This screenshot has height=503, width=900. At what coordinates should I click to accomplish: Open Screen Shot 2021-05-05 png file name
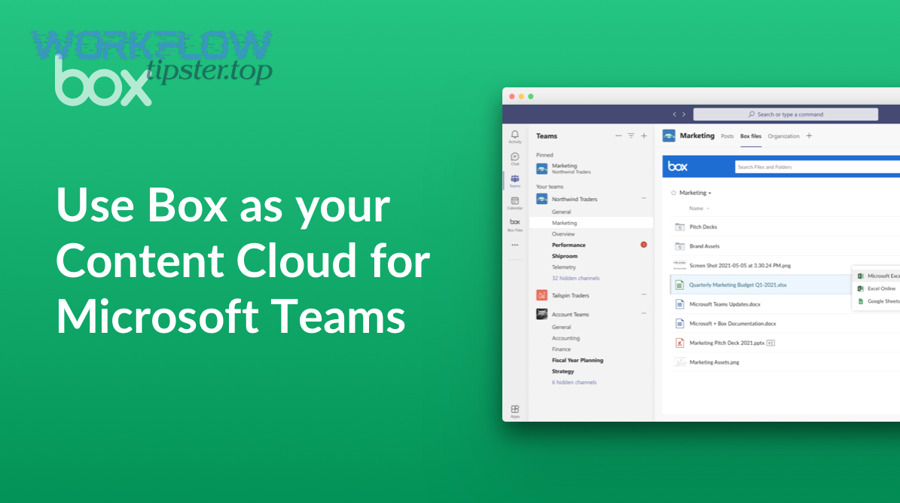pos(740,266)
